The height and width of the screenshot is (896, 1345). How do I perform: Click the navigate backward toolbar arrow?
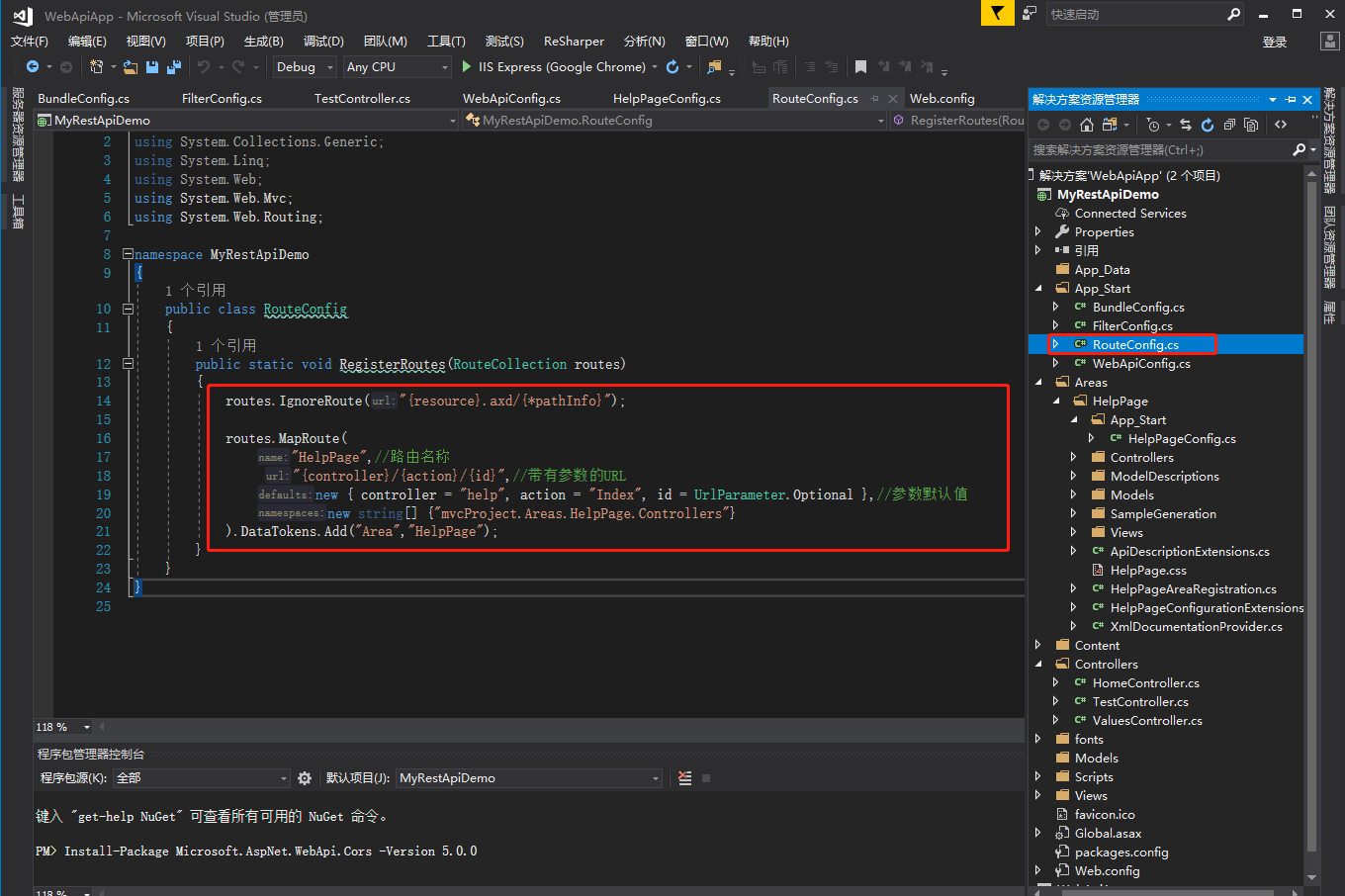tap(33, 67)
